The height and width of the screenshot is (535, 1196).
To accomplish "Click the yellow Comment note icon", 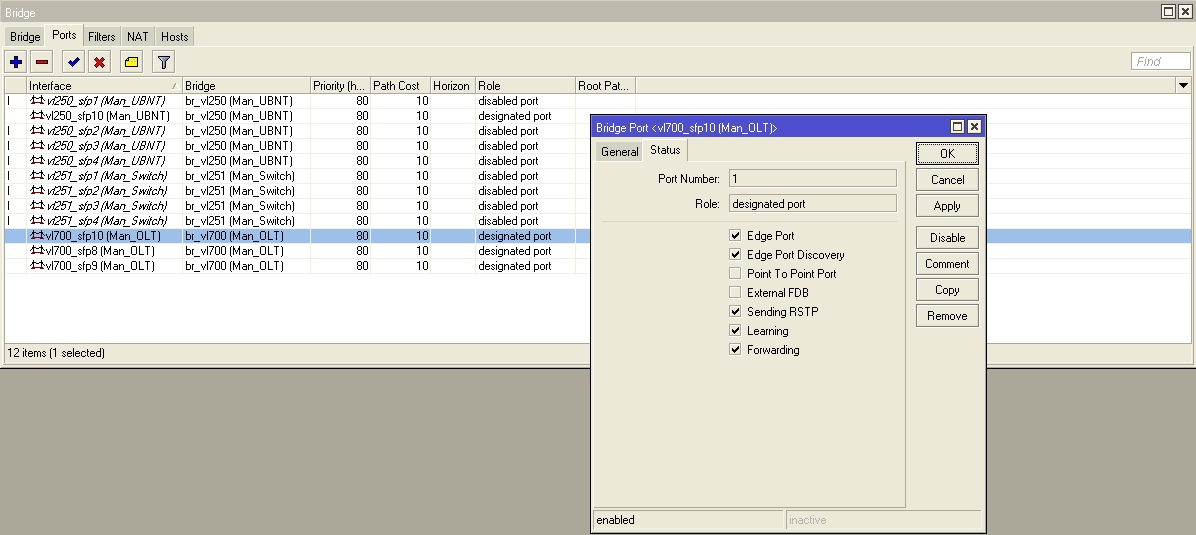I will pyautogui.click(x=132, y=62).
